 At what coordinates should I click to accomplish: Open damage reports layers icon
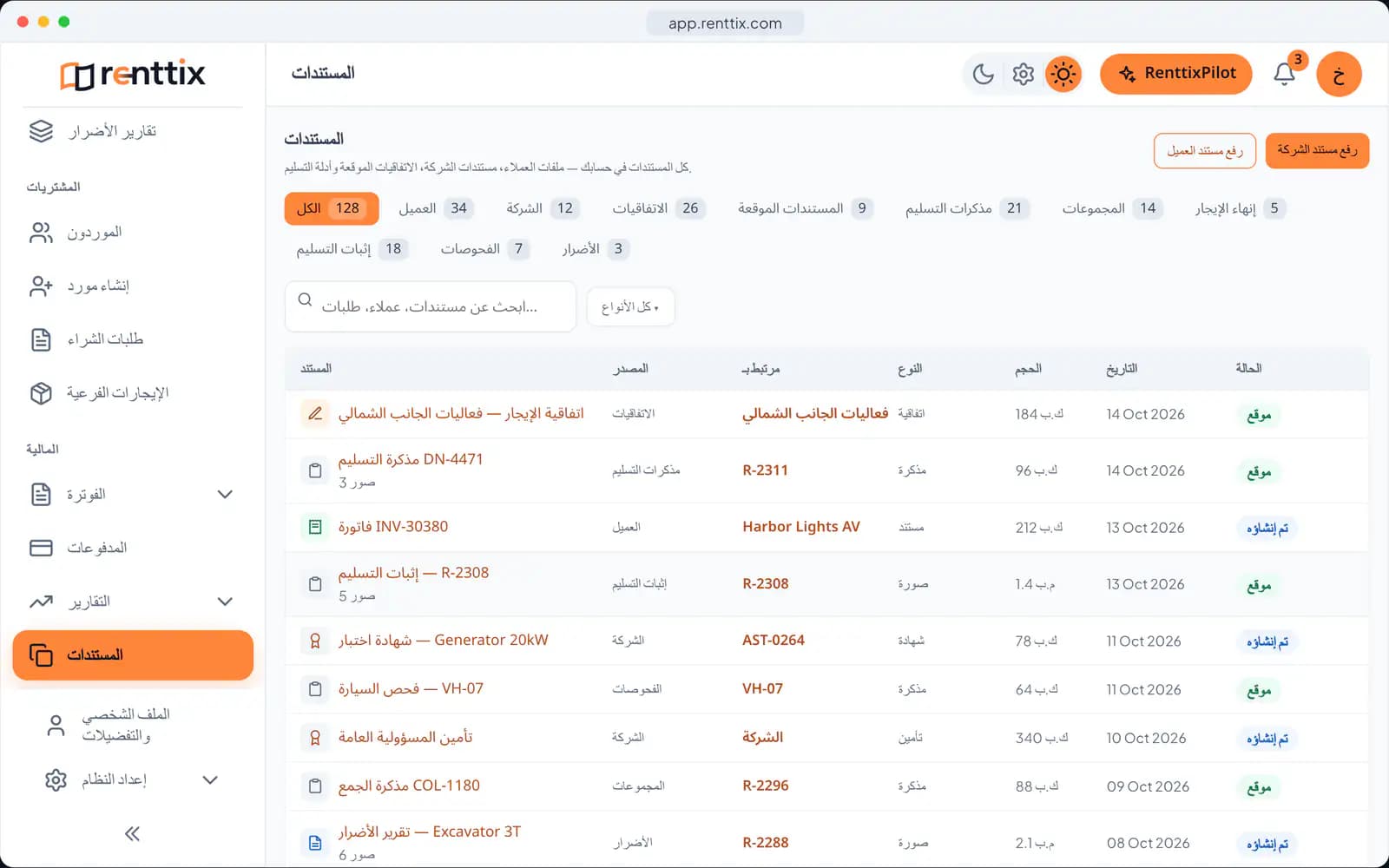[41, 131]
